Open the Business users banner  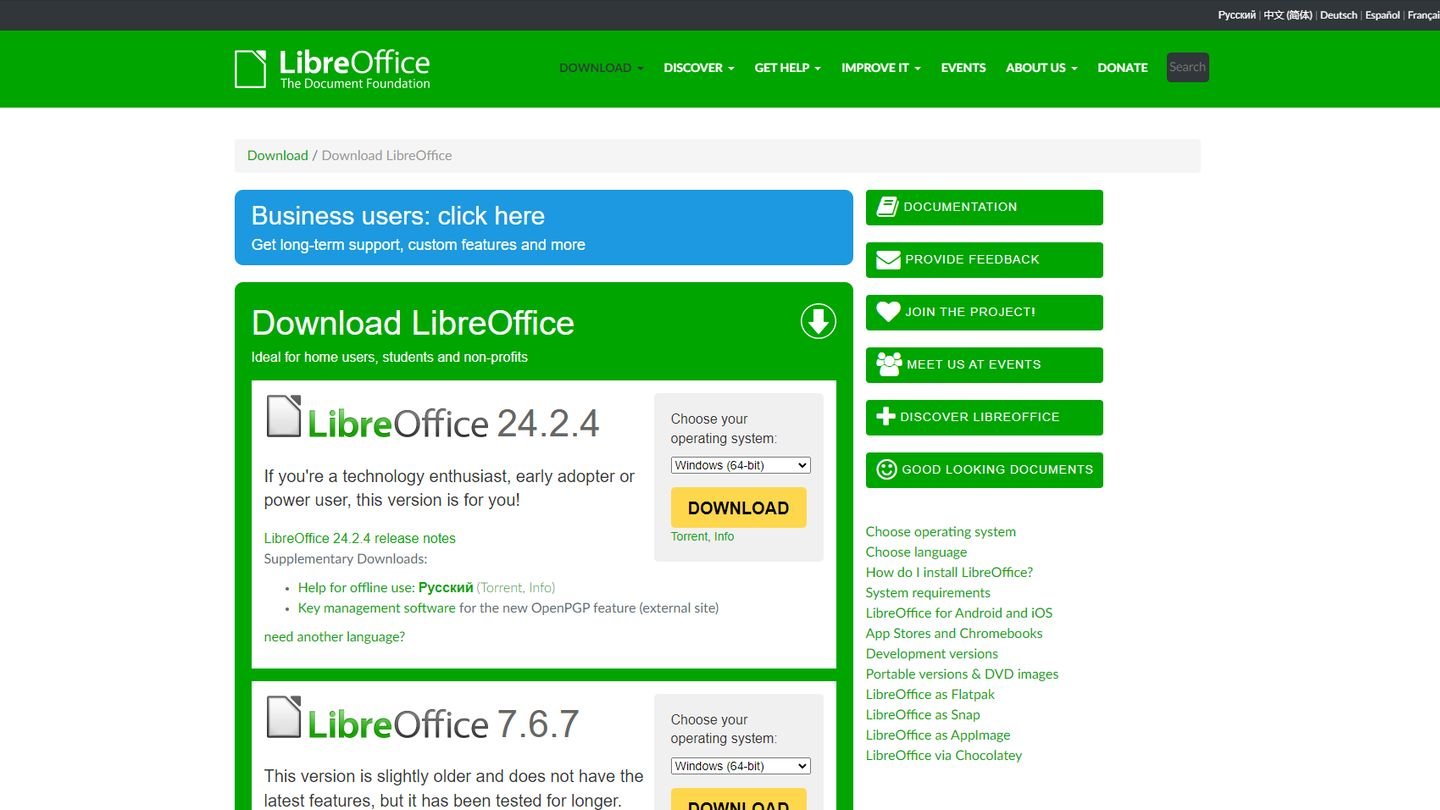543,227
